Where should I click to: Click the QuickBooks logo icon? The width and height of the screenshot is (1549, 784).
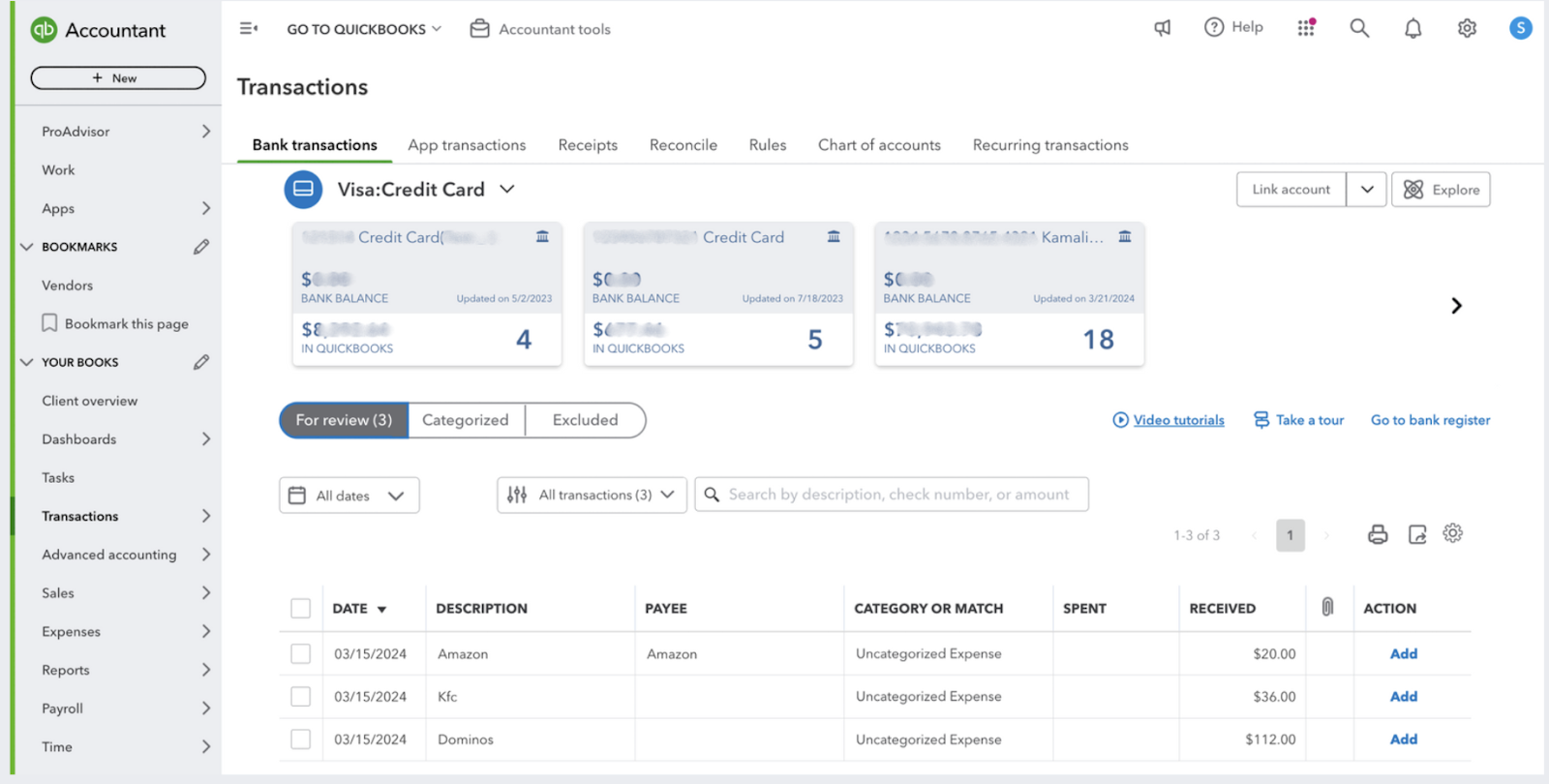44,30
